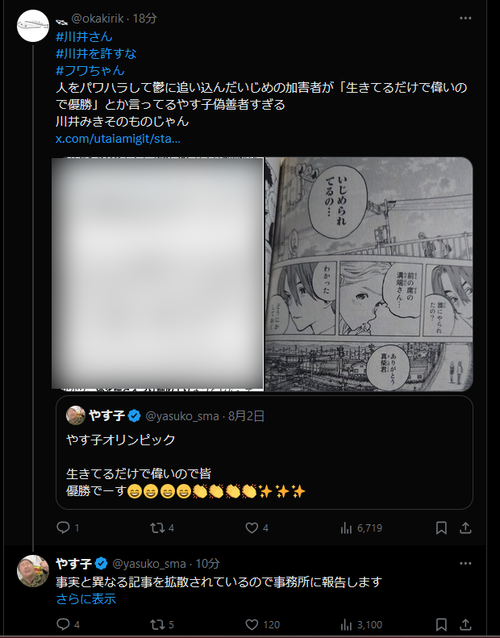
Task: Like the okakirik post with 4 likes
Action: (x=256, y=528)
